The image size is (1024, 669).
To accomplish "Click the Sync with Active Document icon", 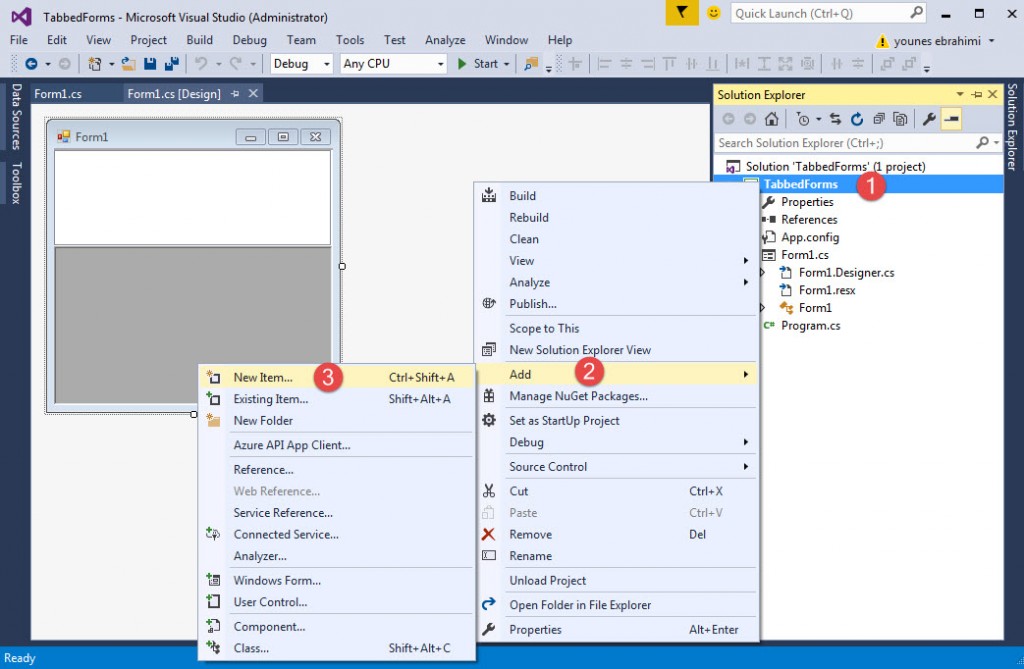I will pyautogui.click(x=835, y=119).
